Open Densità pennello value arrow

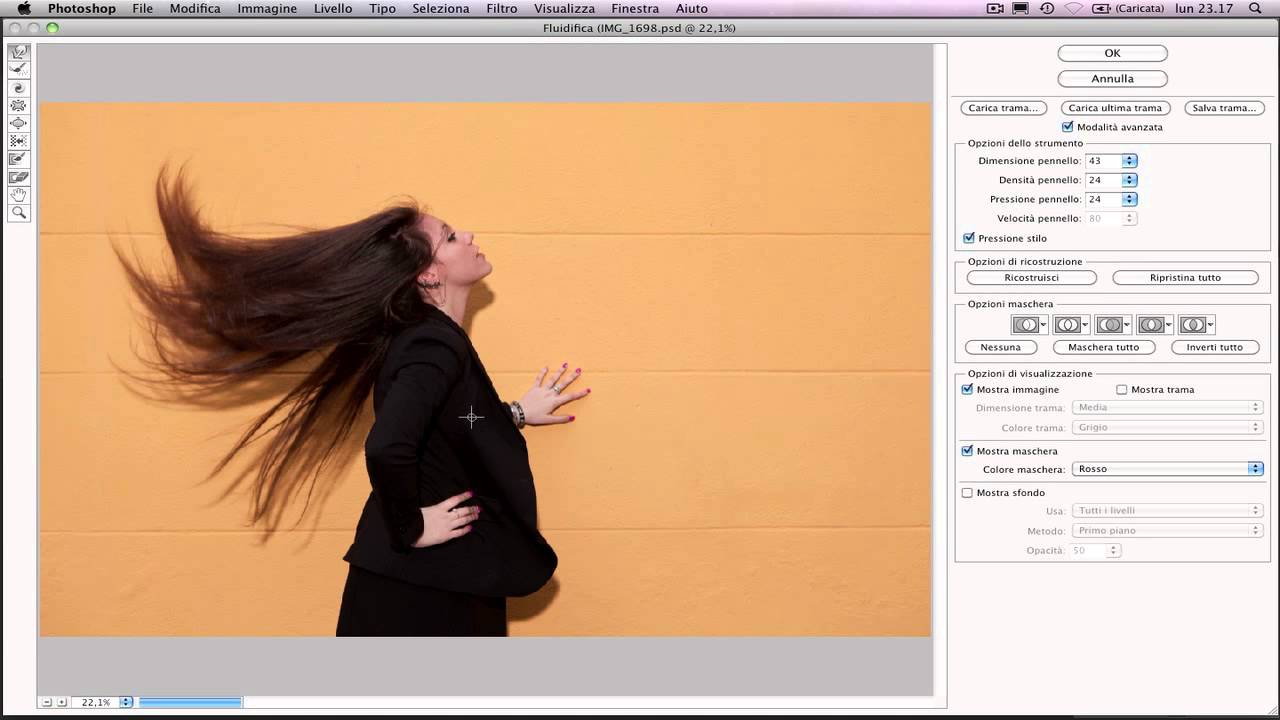(1129, 180)
